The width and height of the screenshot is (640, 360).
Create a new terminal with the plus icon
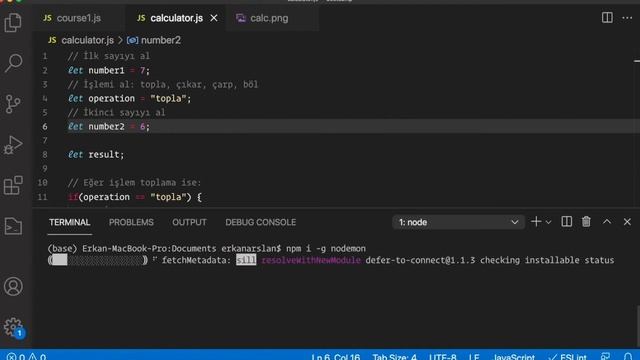(x=536, y=222)
